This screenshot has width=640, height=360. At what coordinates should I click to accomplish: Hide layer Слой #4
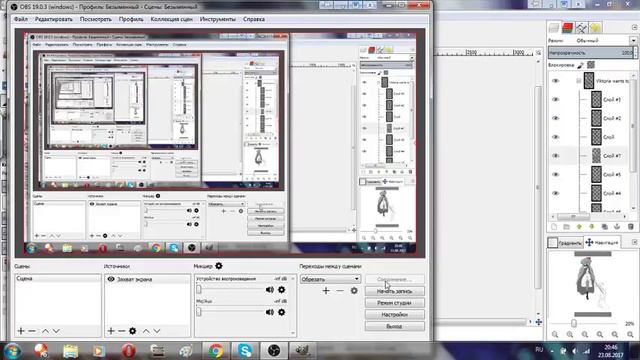tap(556, 193)
